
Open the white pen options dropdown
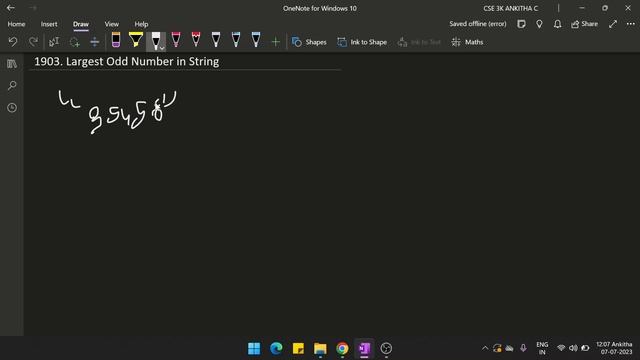162,48
